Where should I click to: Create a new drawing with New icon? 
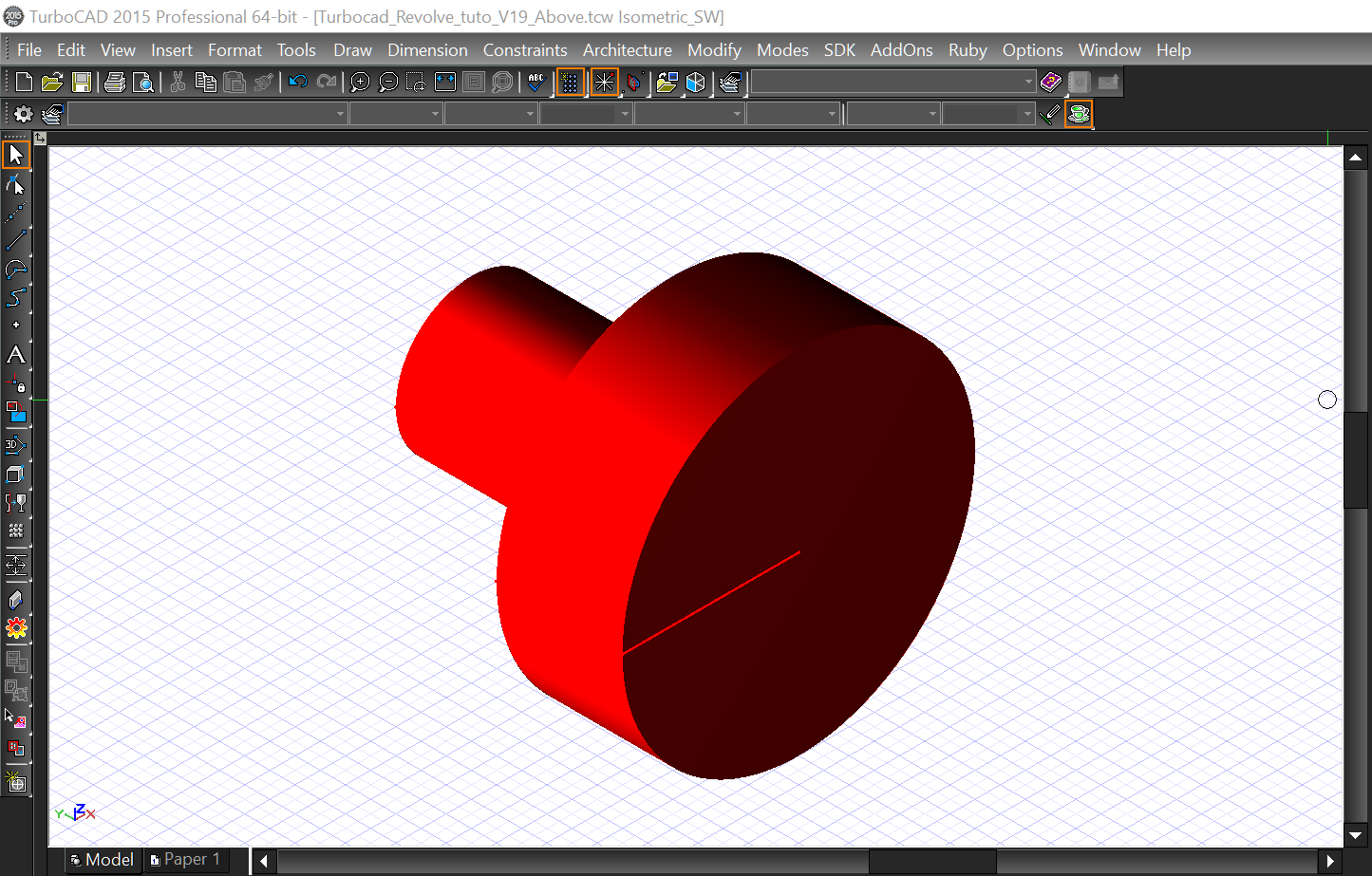point(25,83)
